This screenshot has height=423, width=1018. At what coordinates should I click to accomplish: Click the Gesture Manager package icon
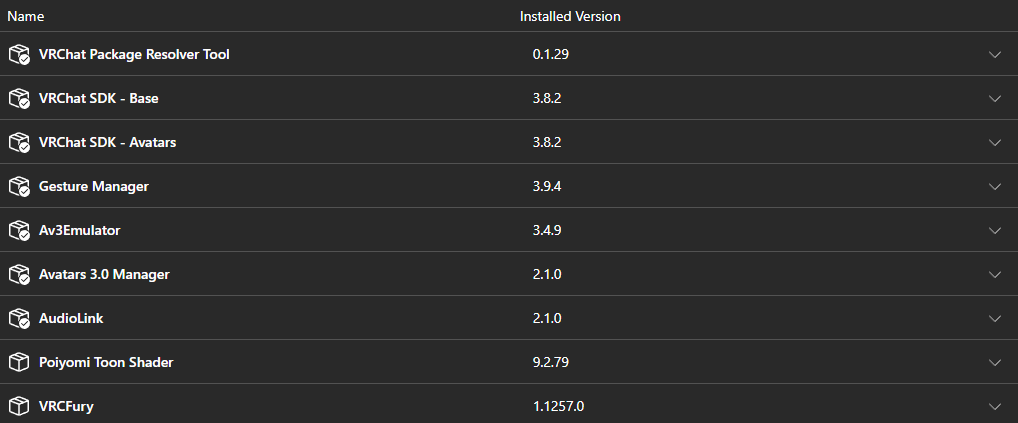pos(19,187)
